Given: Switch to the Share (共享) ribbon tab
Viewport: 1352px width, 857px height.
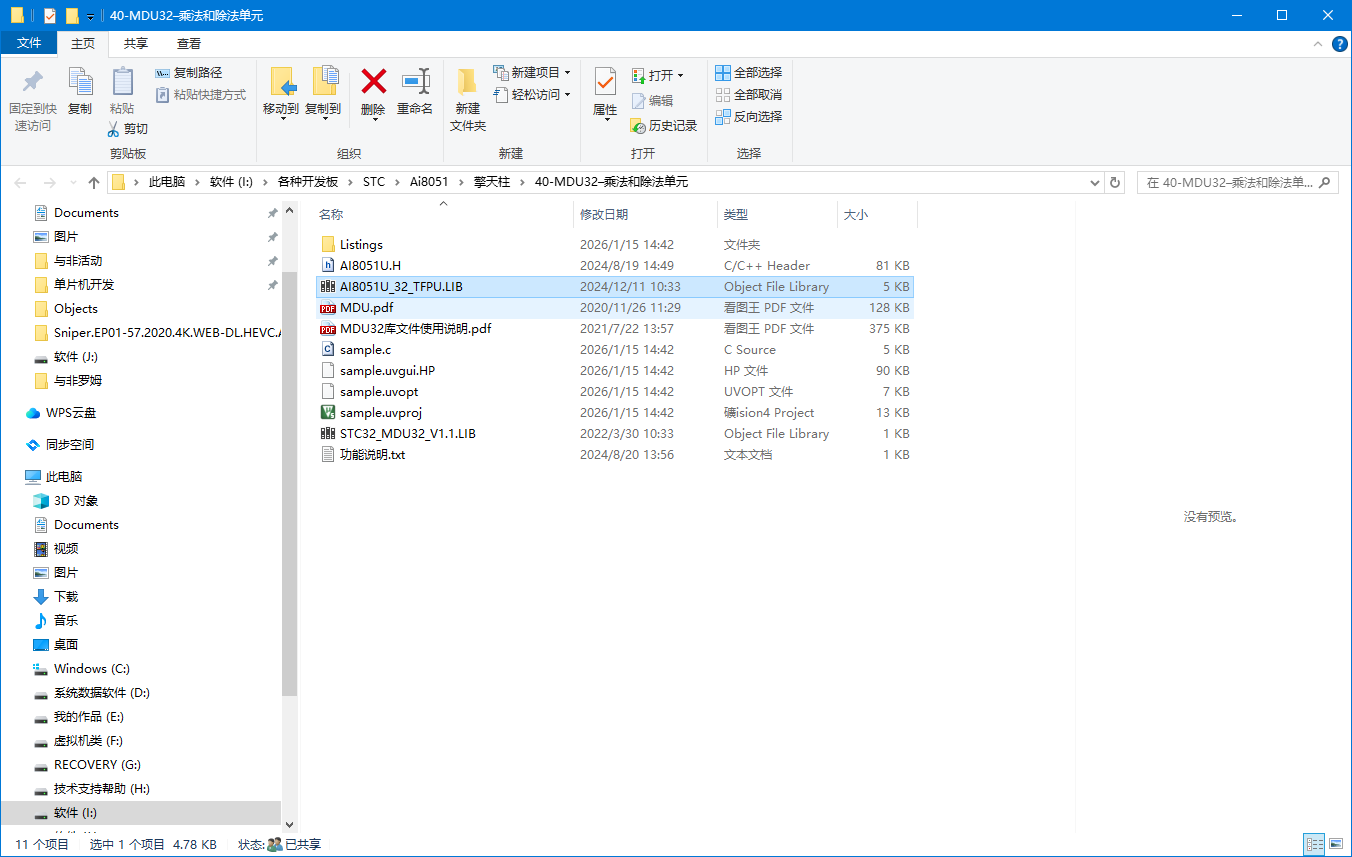Looking at the screenshot, I should 136,44.
